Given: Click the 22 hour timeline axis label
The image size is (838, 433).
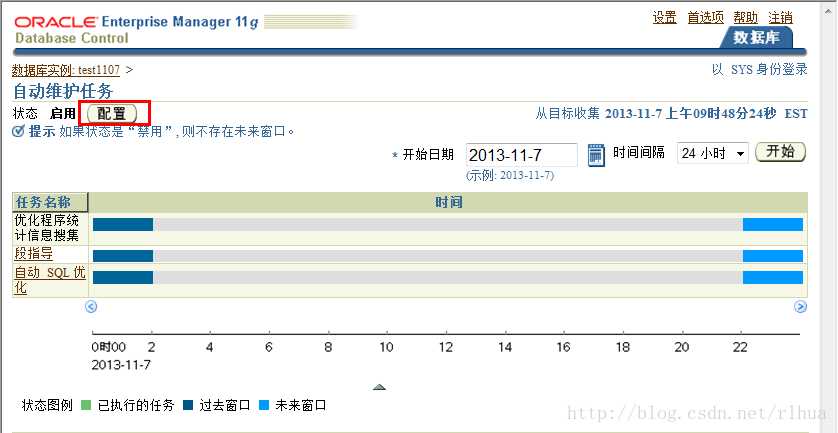Looking at the screenshot, I should click(741, 347).
